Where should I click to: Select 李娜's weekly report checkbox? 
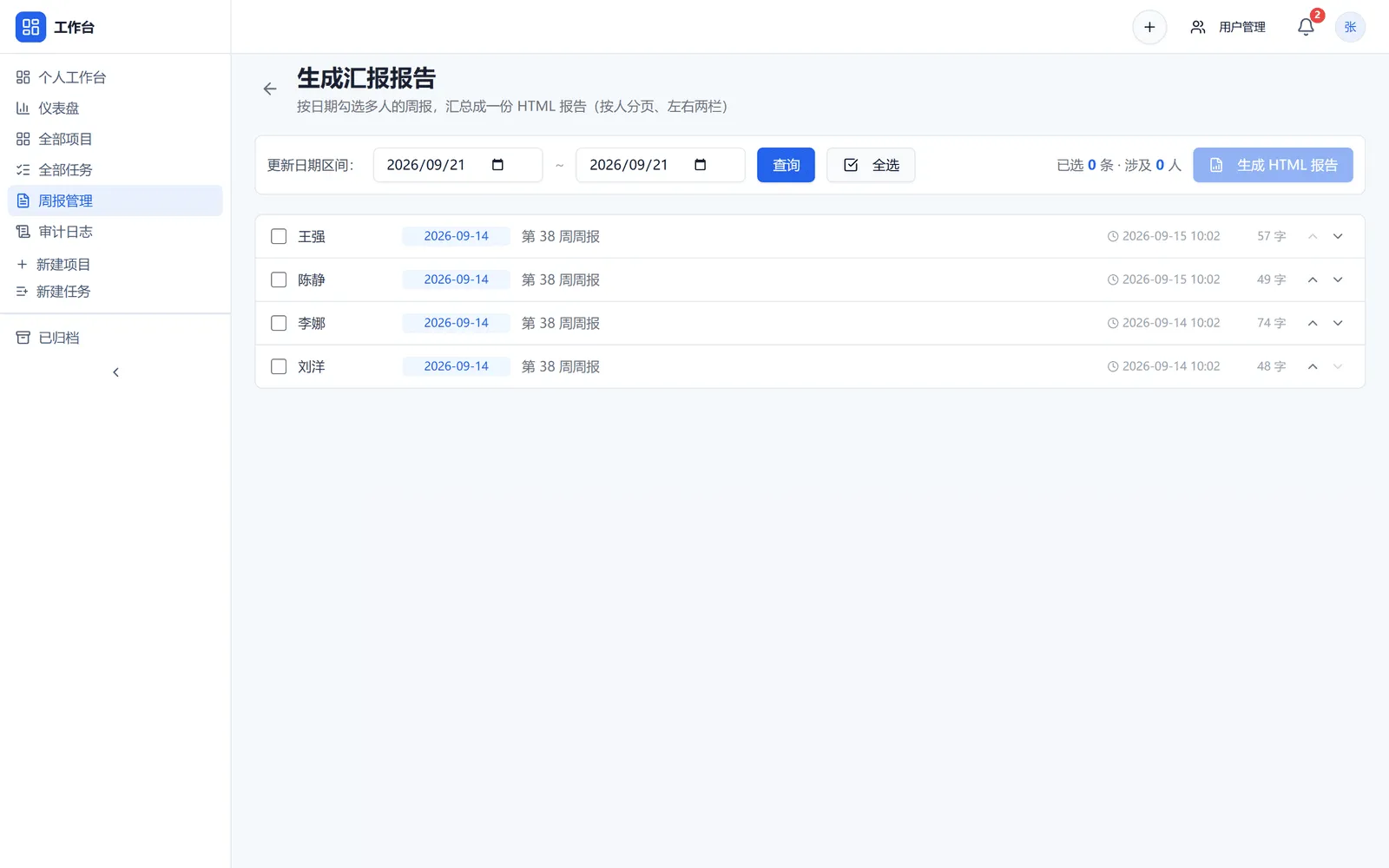279,323
